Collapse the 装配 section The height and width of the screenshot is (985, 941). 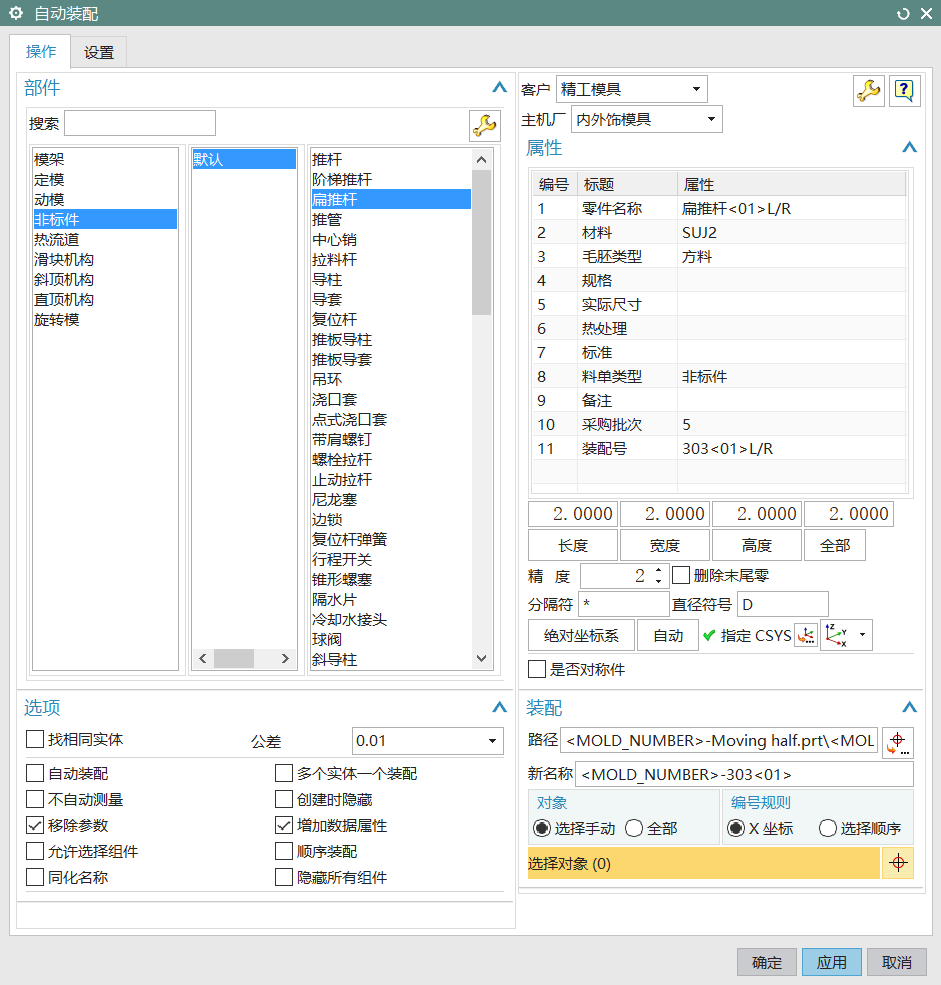(x=910, y=707)
